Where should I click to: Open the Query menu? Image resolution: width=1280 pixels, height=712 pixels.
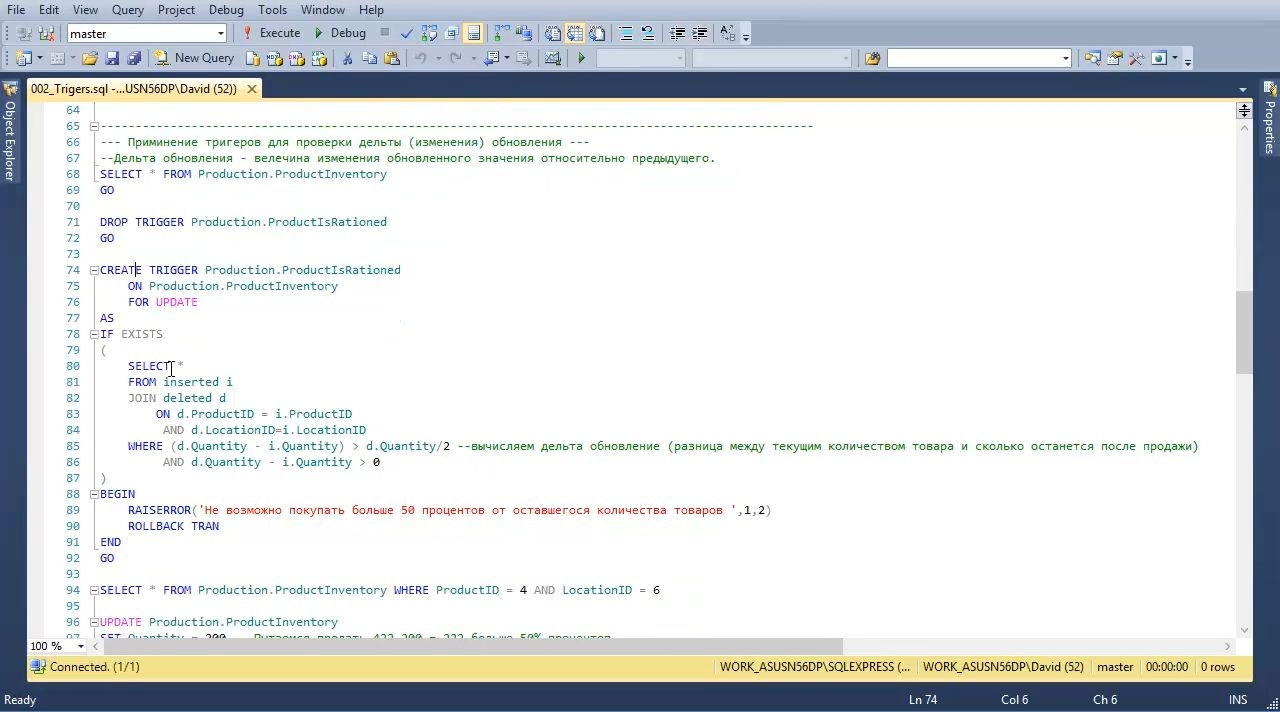point(128,10)
